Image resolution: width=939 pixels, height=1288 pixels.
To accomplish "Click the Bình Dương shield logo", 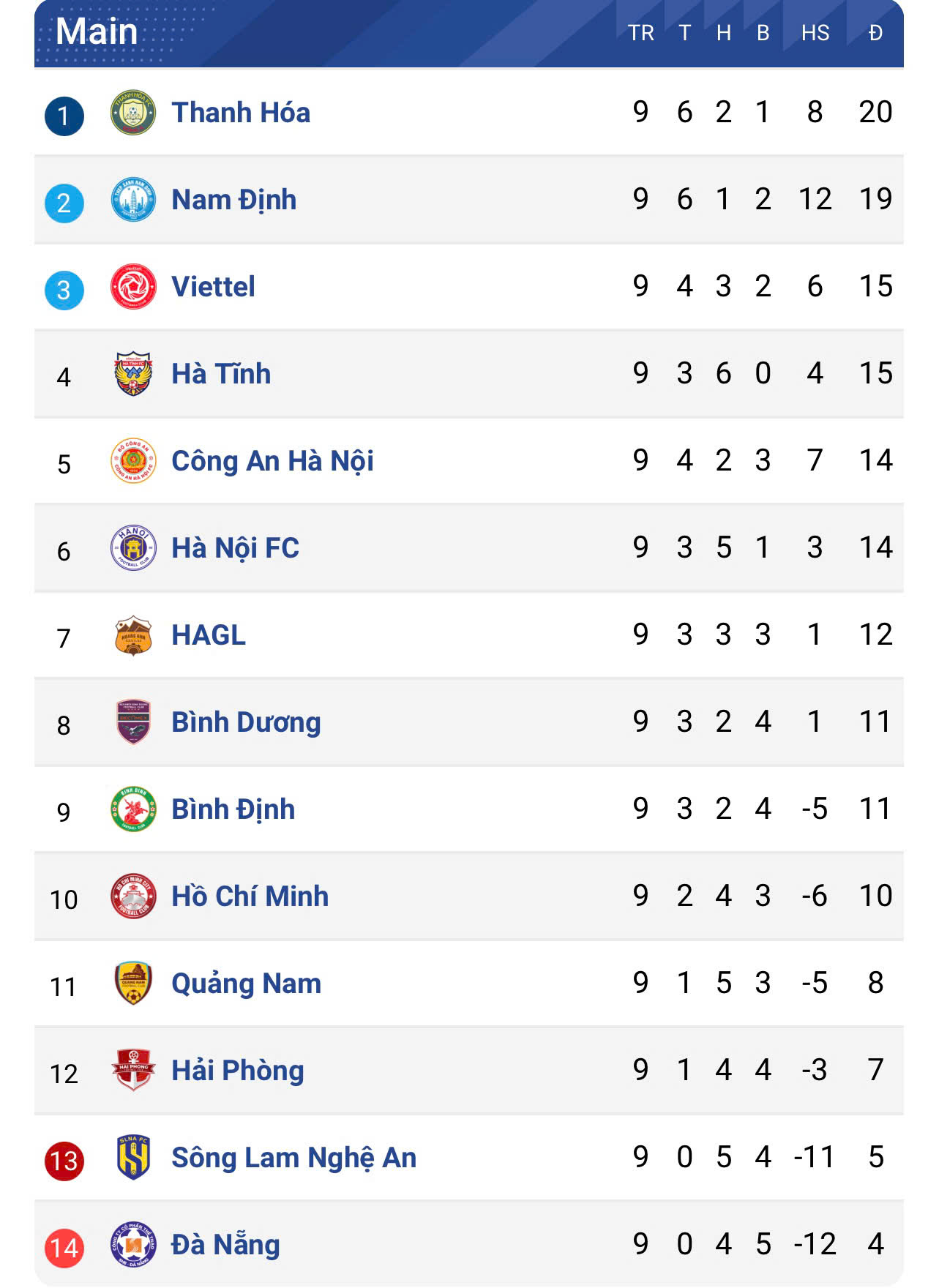I will (x=132, y=722).
